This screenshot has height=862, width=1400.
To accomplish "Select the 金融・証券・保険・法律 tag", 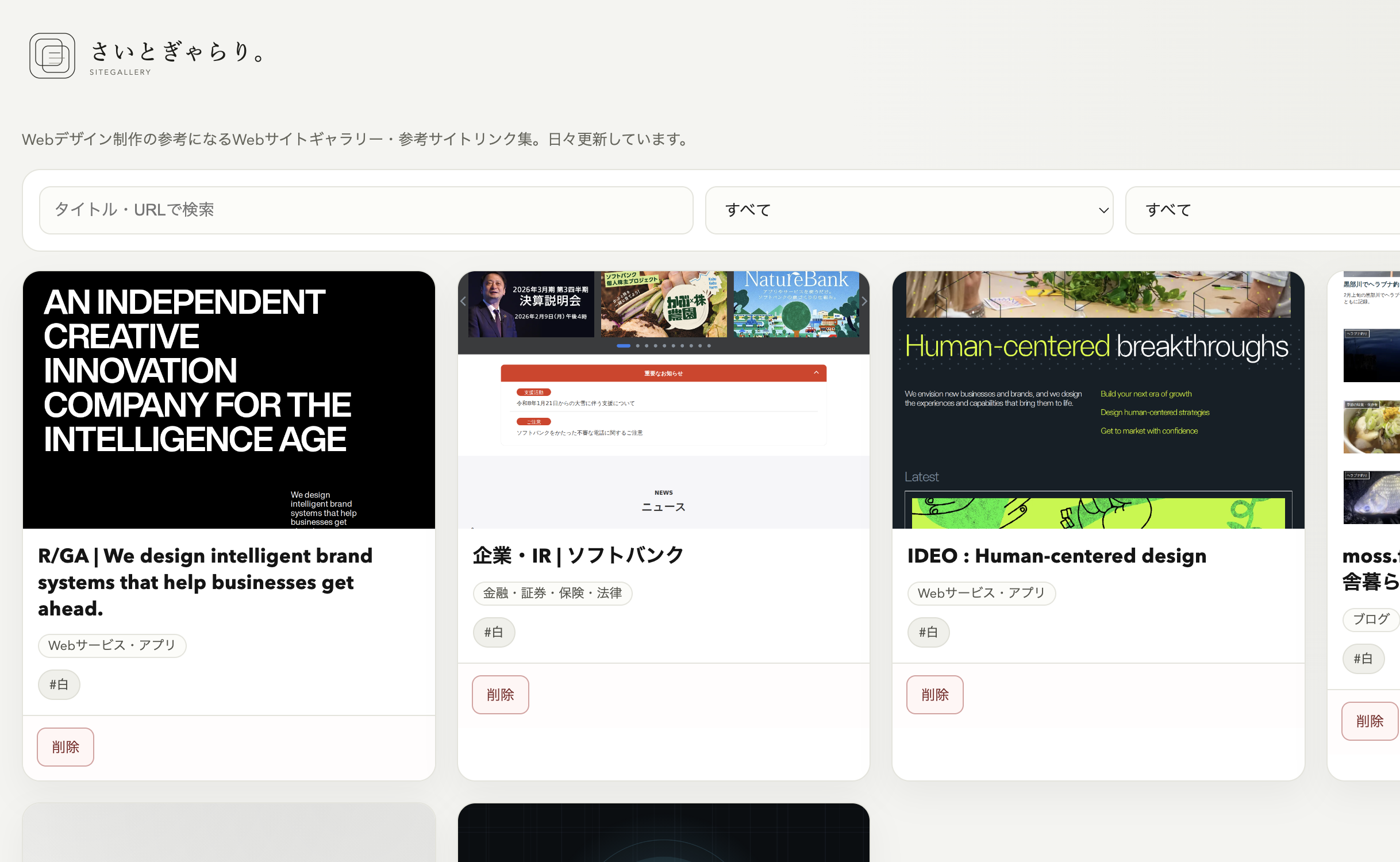I will click(552, 593).
